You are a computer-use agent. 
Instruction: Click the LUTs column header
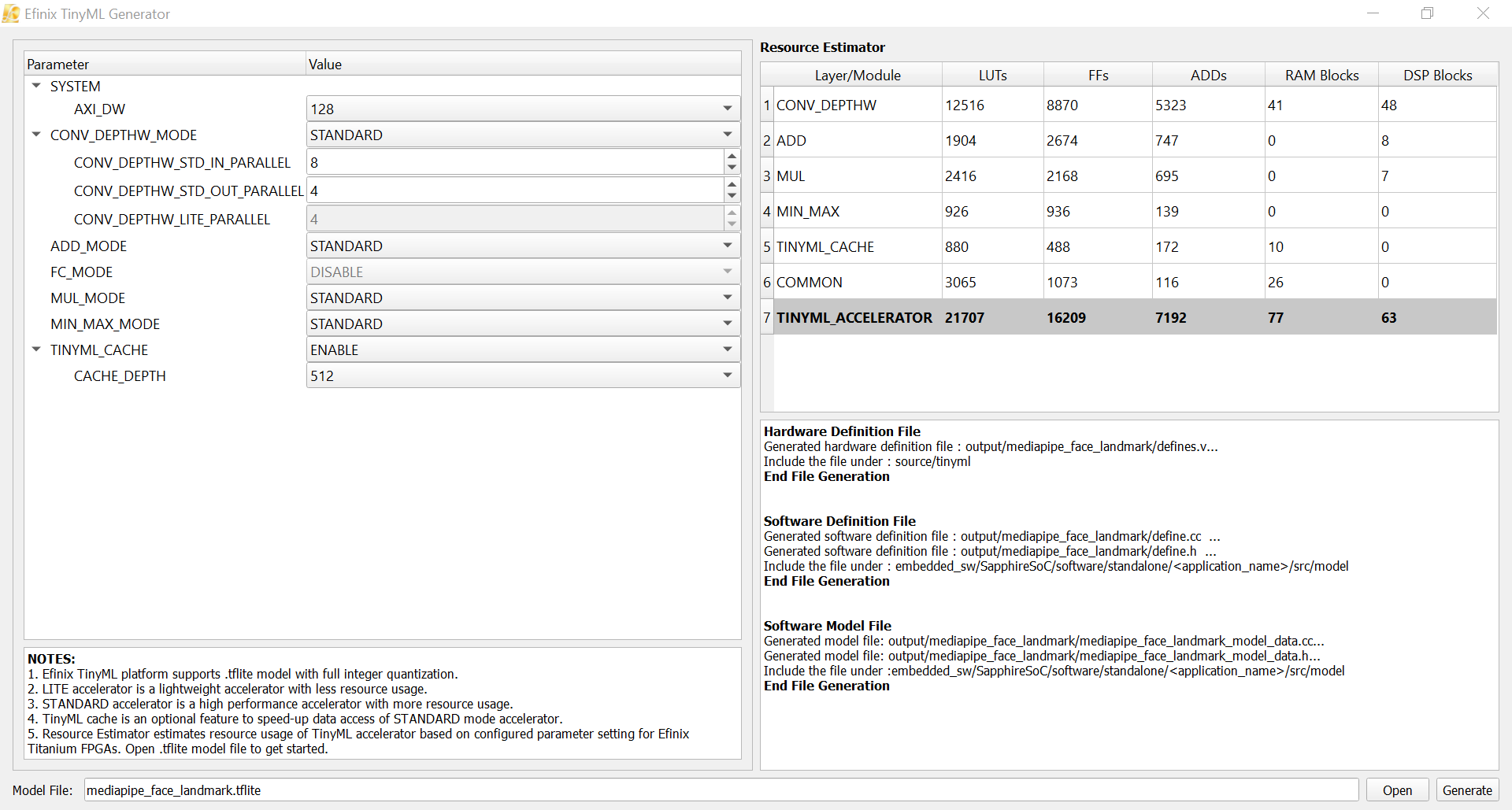[992, 75]
